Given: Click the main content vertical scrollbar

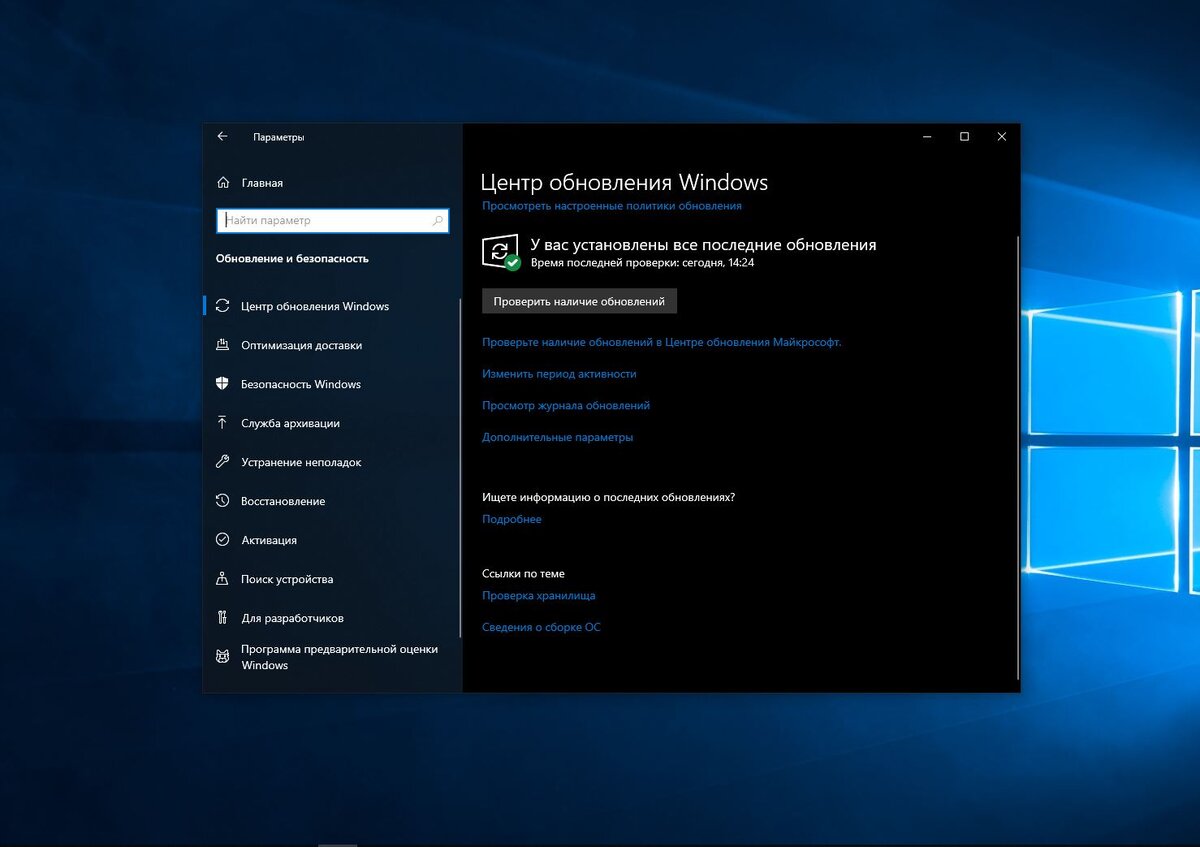Looking at the screenshot, I should [1018, 458].
